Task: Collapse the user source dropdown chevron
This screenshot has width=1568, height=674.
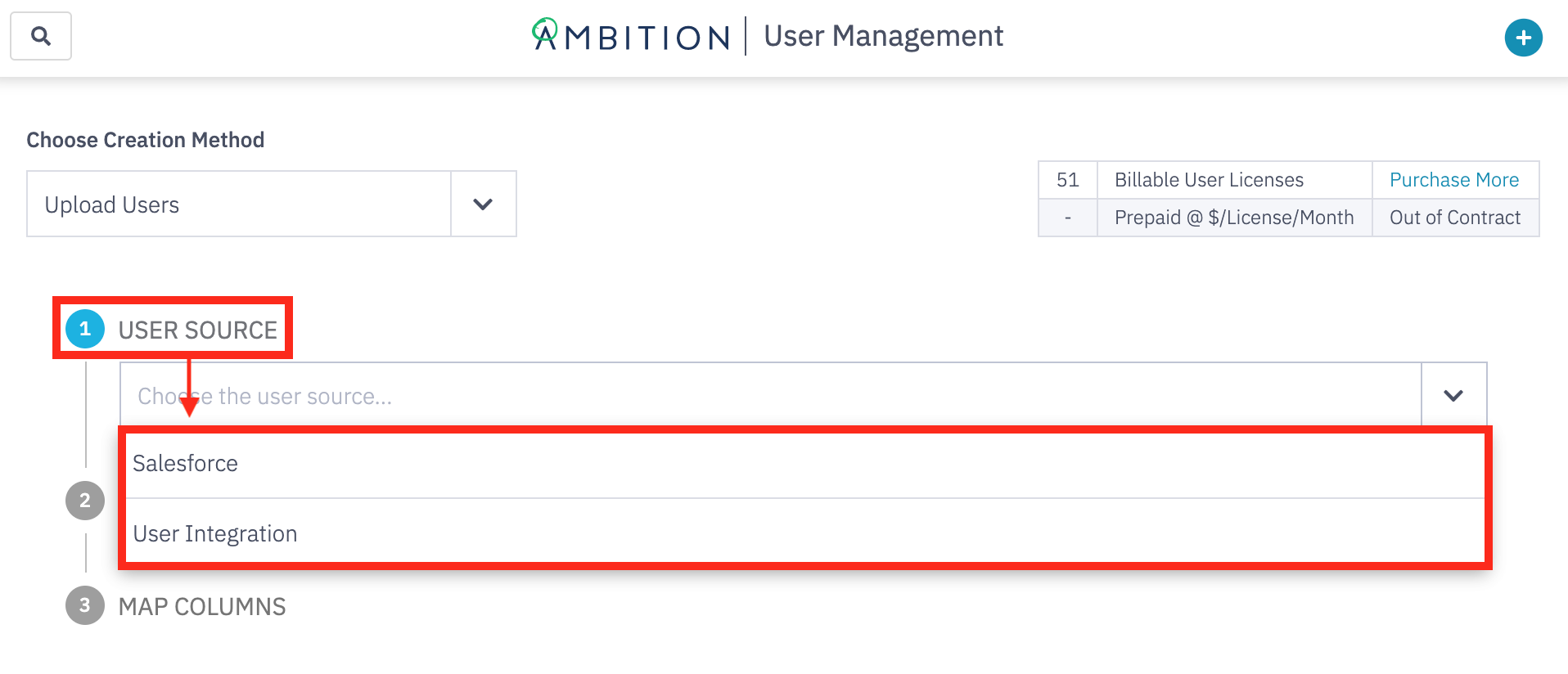Action: (1453, 396)
